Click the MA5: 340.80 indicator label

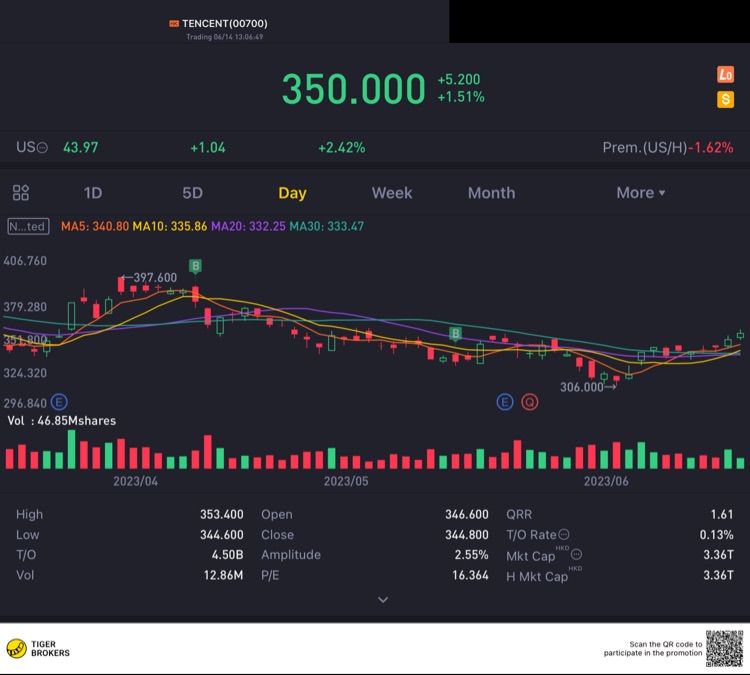tap(95, 226)
